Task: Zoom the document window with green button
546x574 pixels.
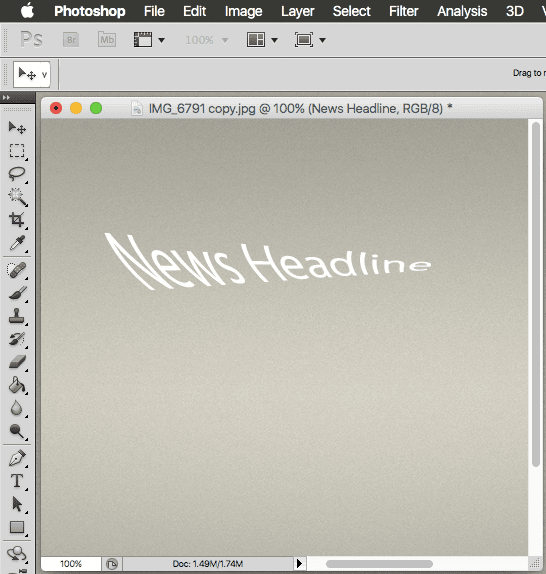Action: click(96, 108)
